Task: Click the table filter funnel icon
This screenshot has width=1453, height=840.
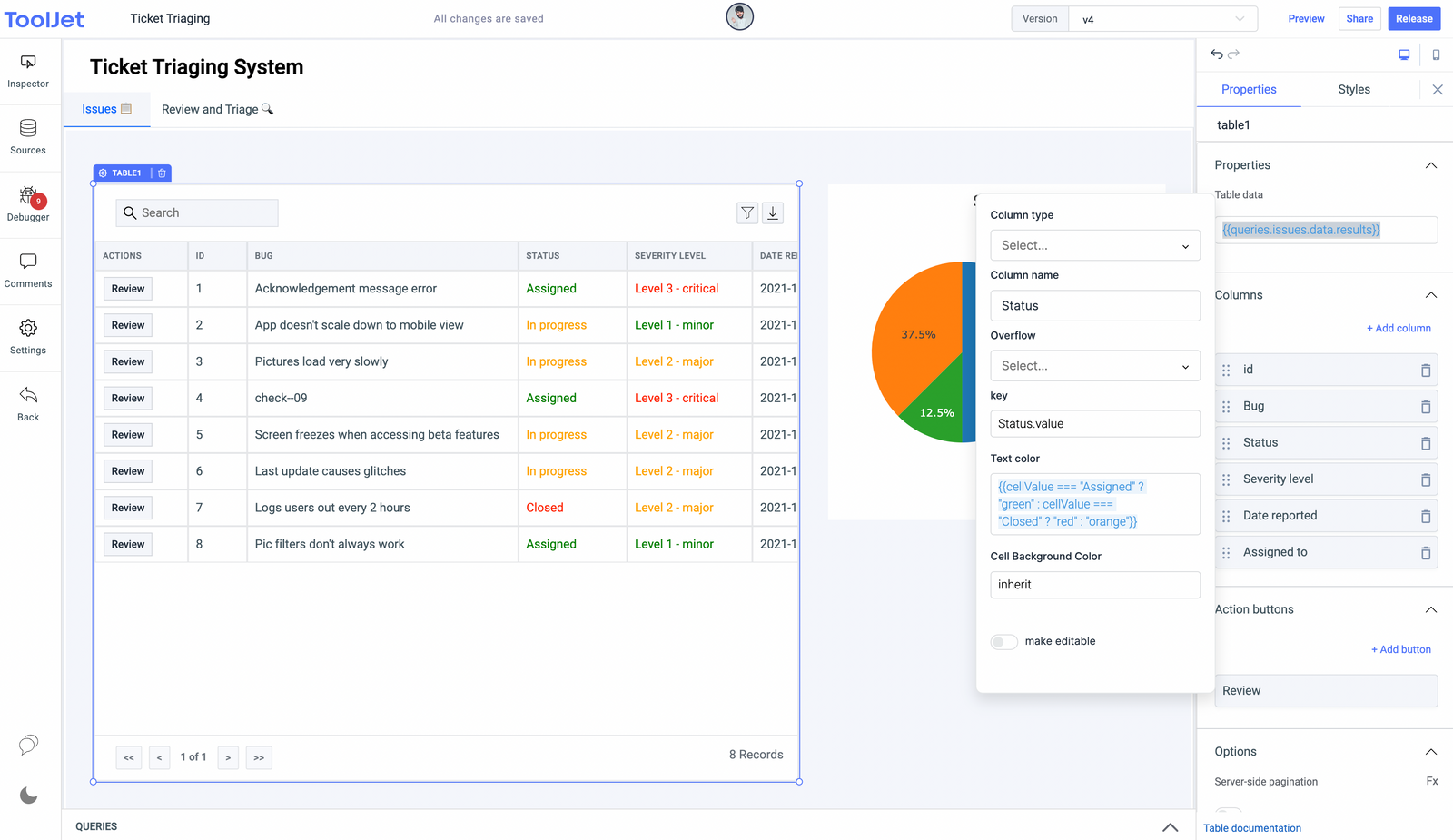Action: pyautogui.click(x=747, y=212)
